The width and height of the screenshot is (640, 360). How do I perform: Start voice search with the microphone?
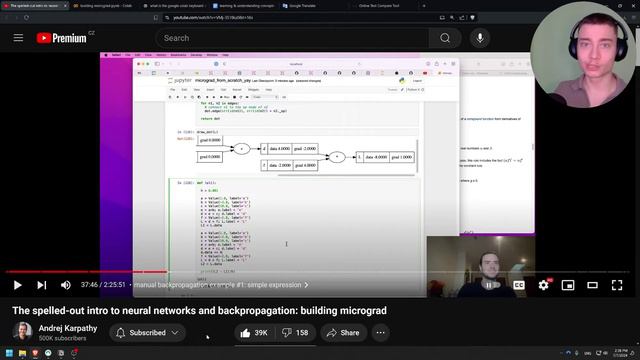pos(480,38)
